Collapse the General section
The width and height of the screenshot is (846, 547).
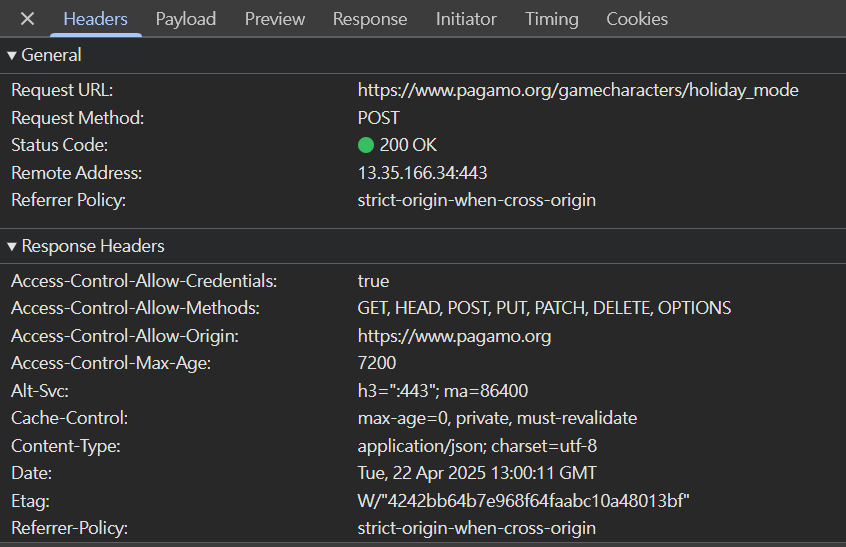coord(12,56)
